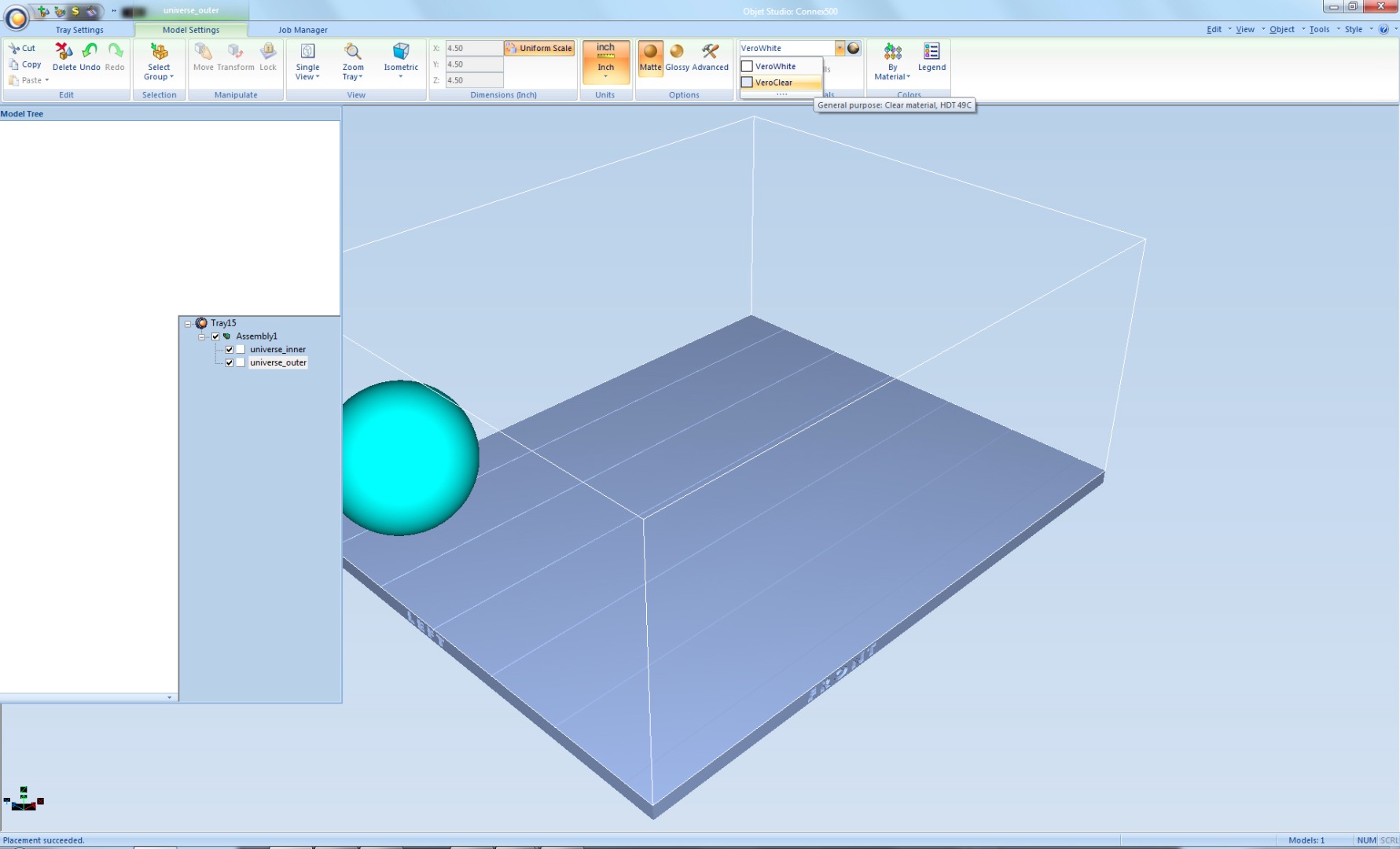Open the Objet Studio application orb menu
1400x849 pixels.
[x=17, y=17]
